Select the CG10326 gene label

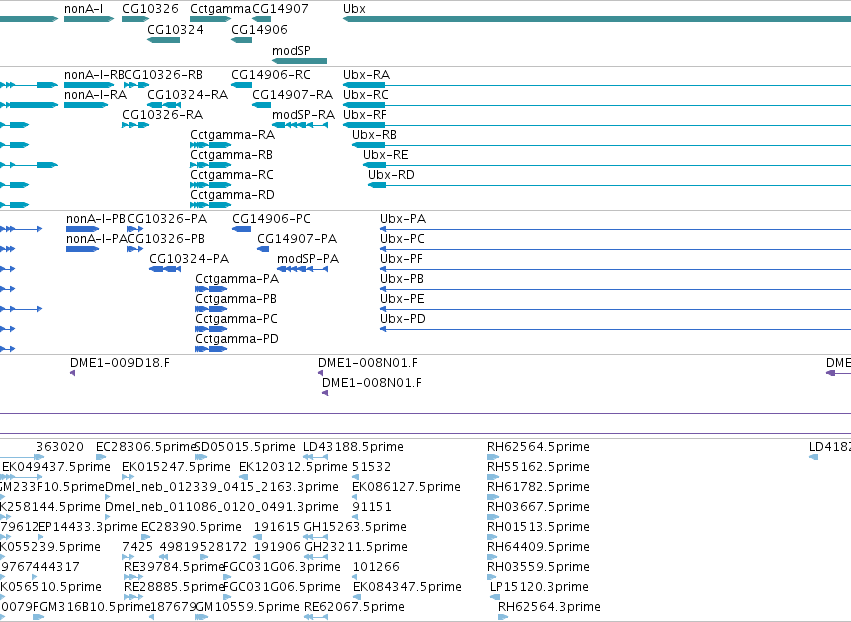(x=150, y=9)
